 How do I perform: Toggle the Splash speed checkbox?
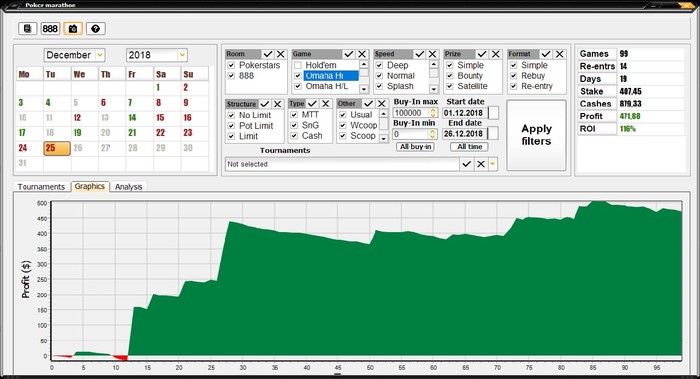tap(379, 86)
